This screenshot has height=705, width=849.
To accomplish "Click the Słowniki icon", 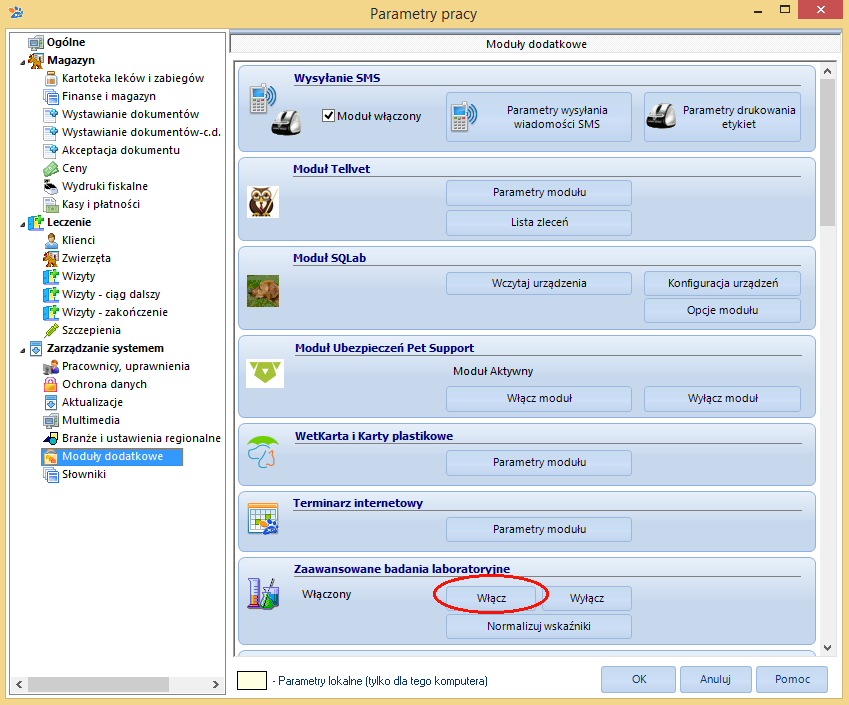I will click(51, 475).
